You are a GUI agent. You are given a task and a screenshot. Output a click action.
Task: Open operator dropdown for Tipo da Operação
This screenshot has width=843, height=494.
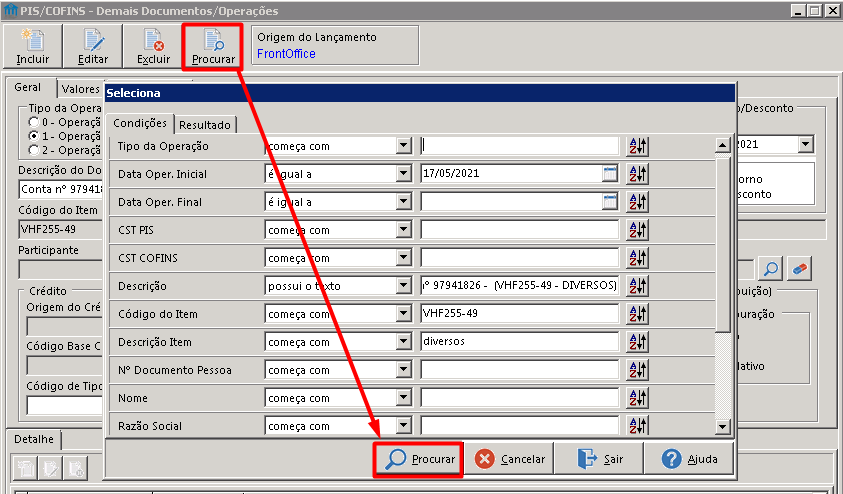tap(403, 146)
